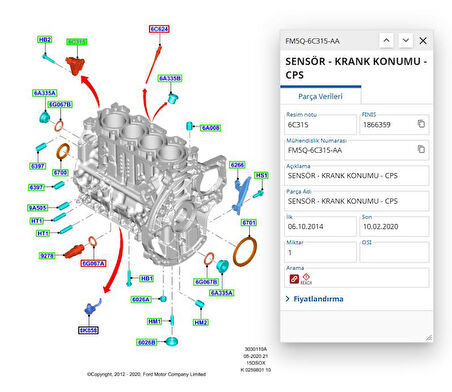Select the red-bordered 6G067A callout
The image size is (452, 392).
coord(94,264)
